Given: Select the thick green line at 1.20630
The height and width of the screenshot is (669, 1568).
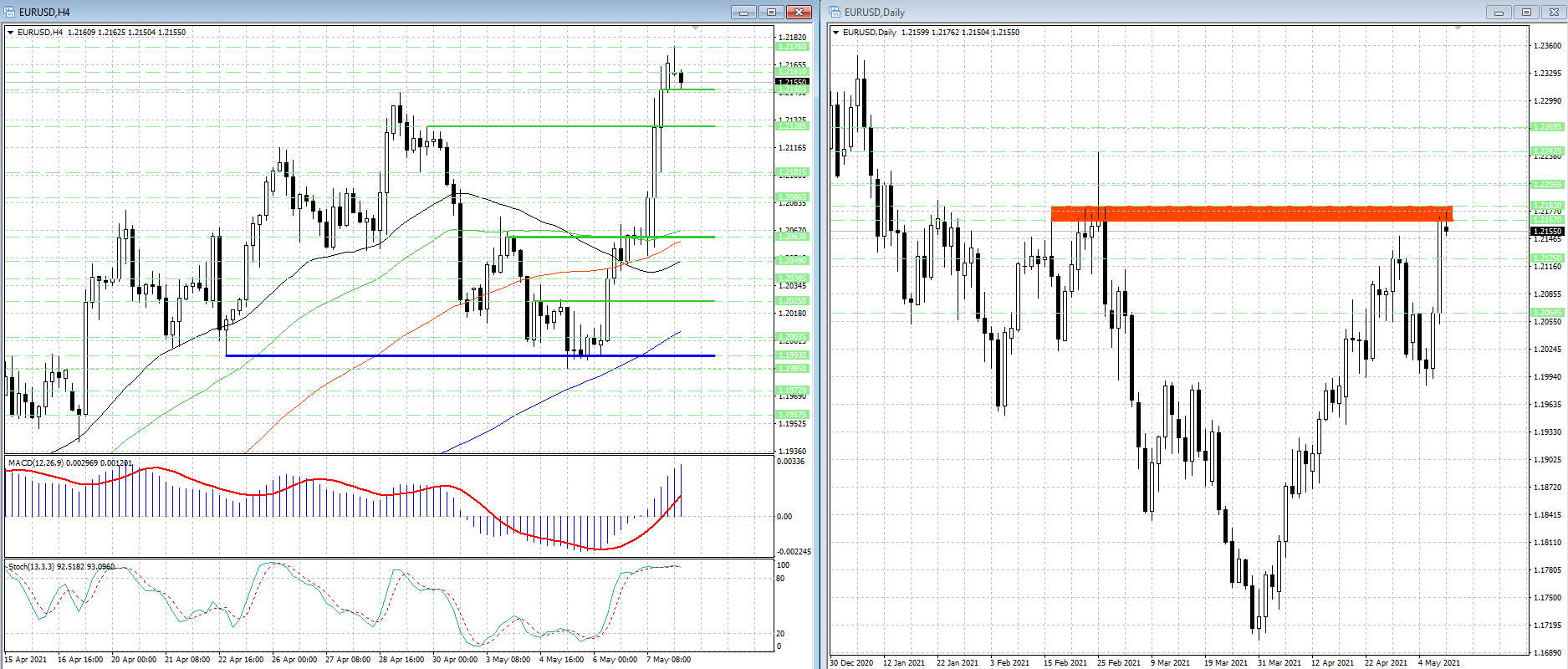Looking at the screenshot, I should coord(610,237).
